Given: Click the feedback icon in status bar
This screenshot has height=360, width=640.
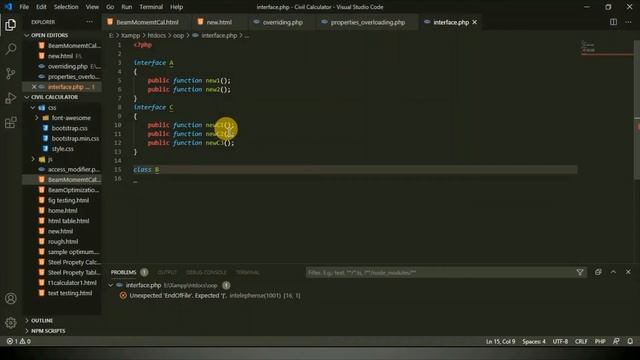Looking at the screenshot, I should pyautogui.click(x=616, y=341).
